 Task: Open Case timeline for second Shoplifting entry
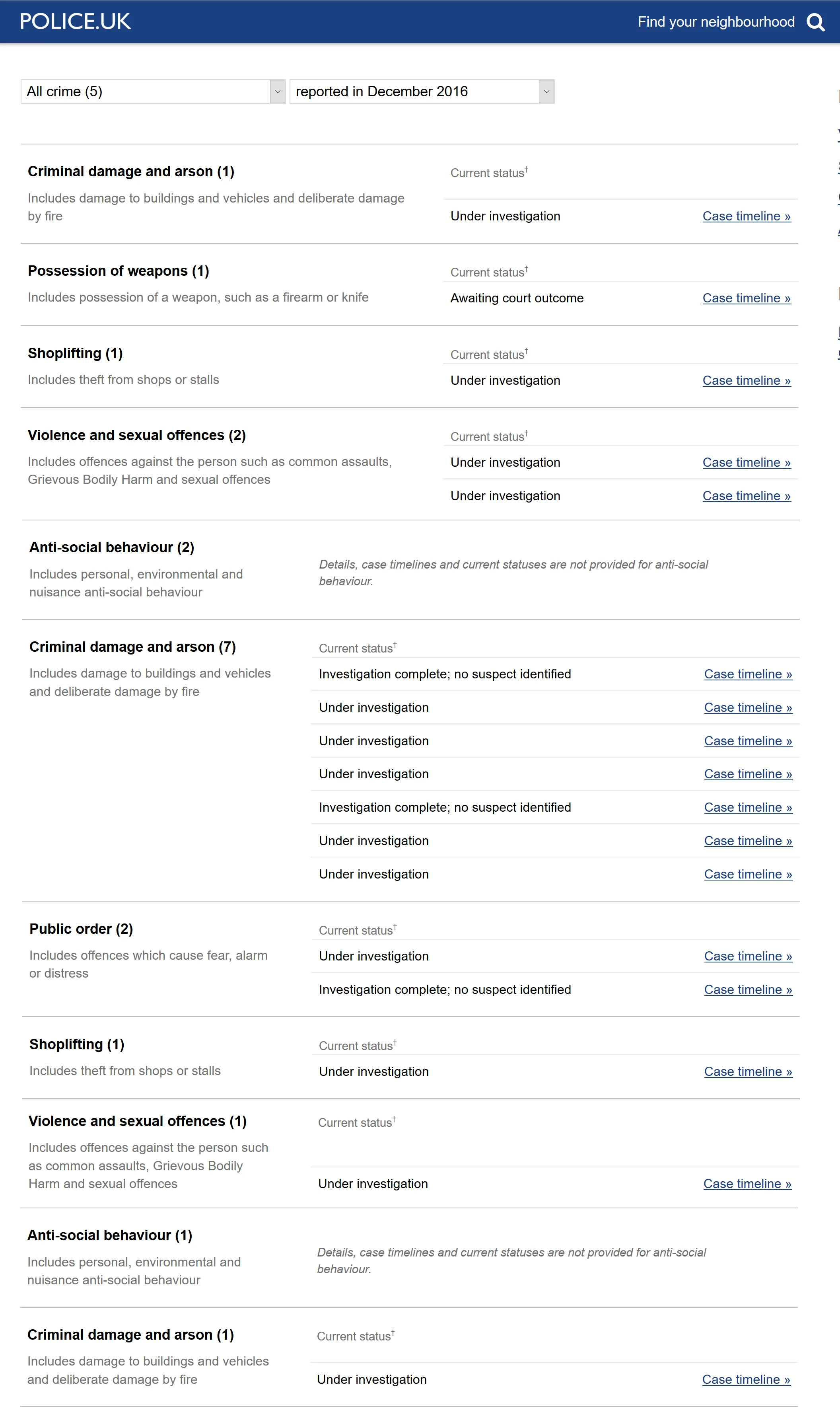[748, 1072]
